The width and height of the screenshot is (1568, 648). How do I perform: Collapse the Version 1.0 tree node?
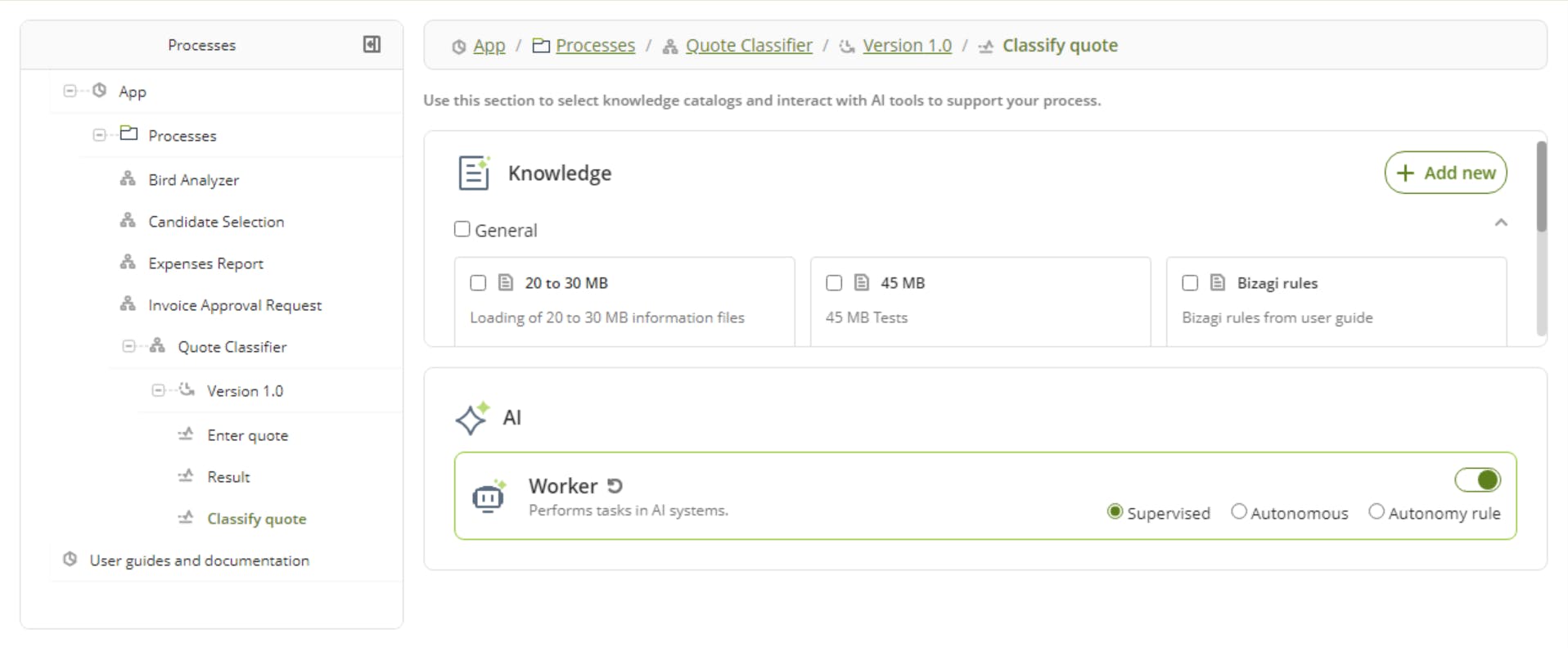158,390
